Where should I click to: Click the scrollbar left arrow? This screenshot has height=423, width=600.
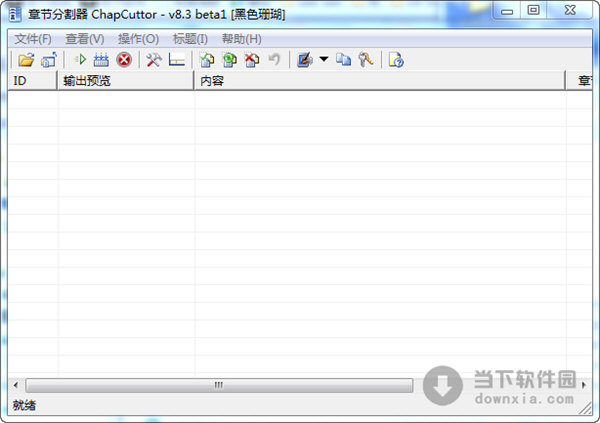tap(16, 385)
